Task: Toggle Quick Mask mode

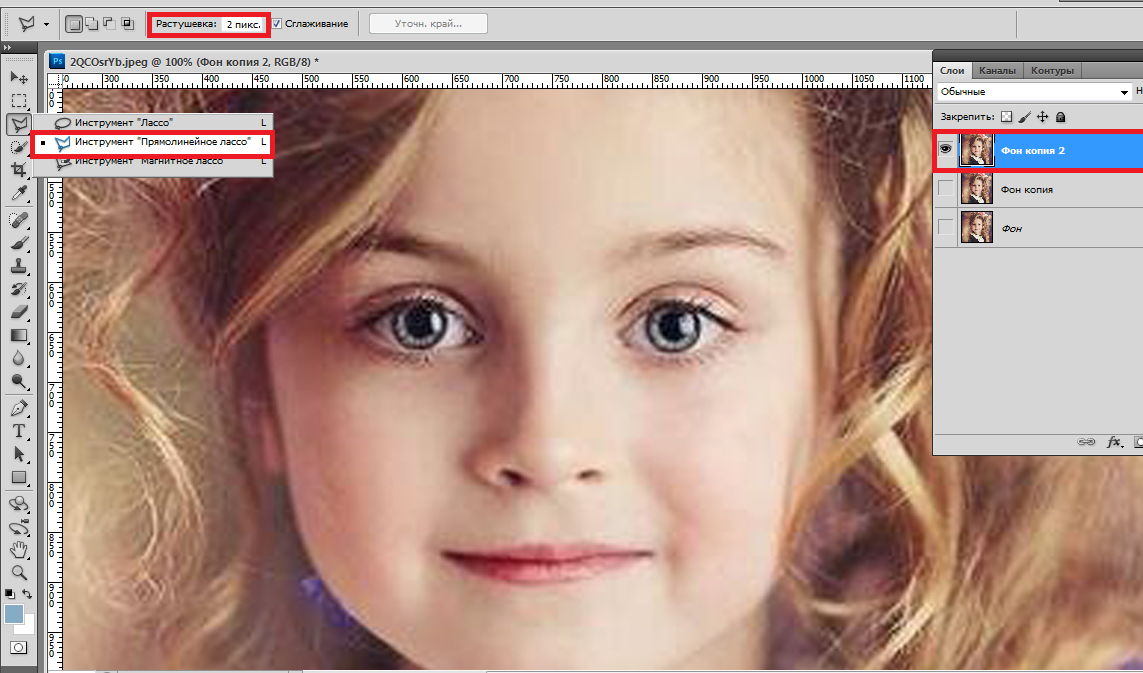Action: click(x=19, y=647)
